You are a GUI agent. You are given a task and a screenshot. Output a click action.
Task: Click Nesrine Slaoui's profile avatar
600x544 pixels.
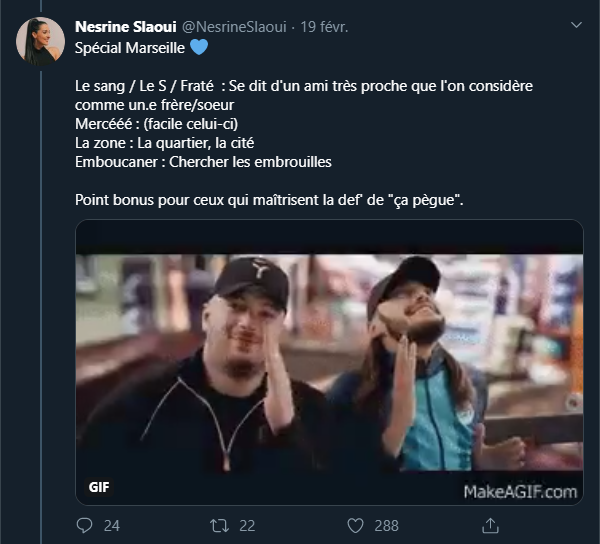point(41,41)
